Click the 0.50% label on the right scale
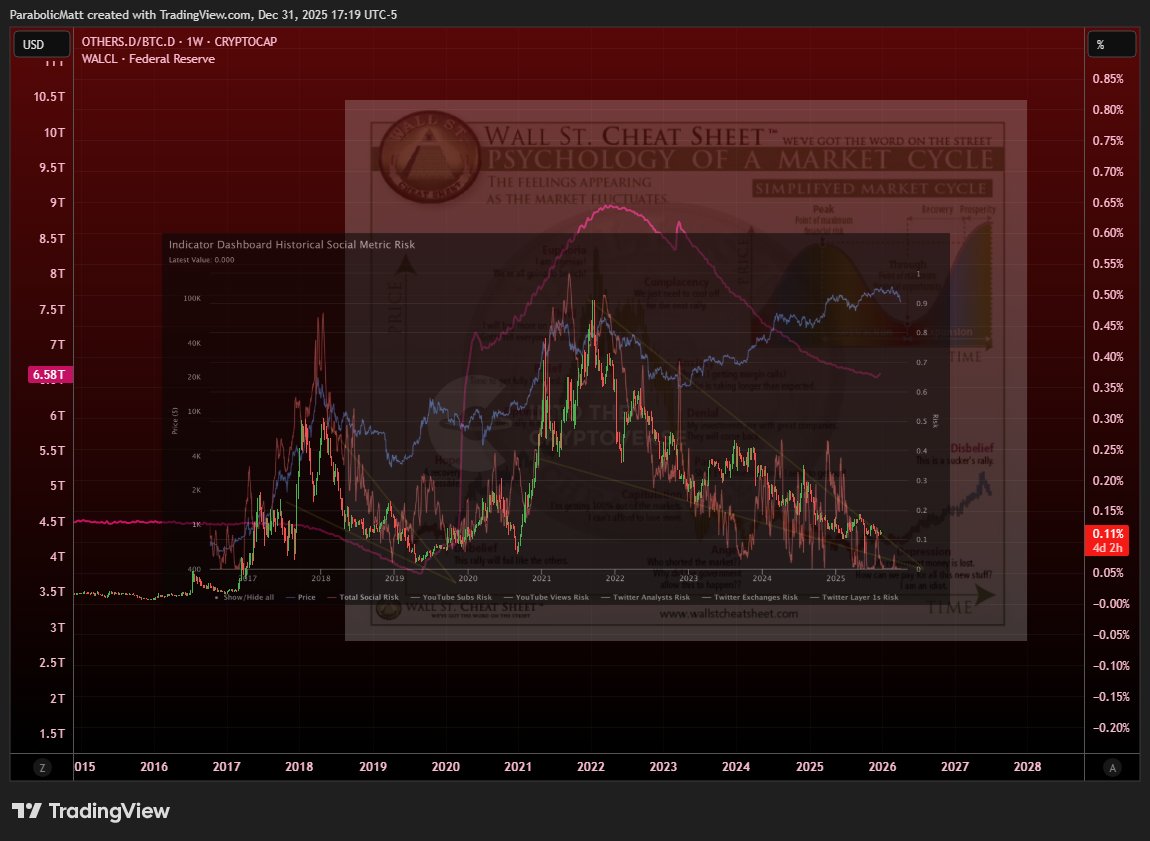 pyautogui.click(x=1107, y=295)
